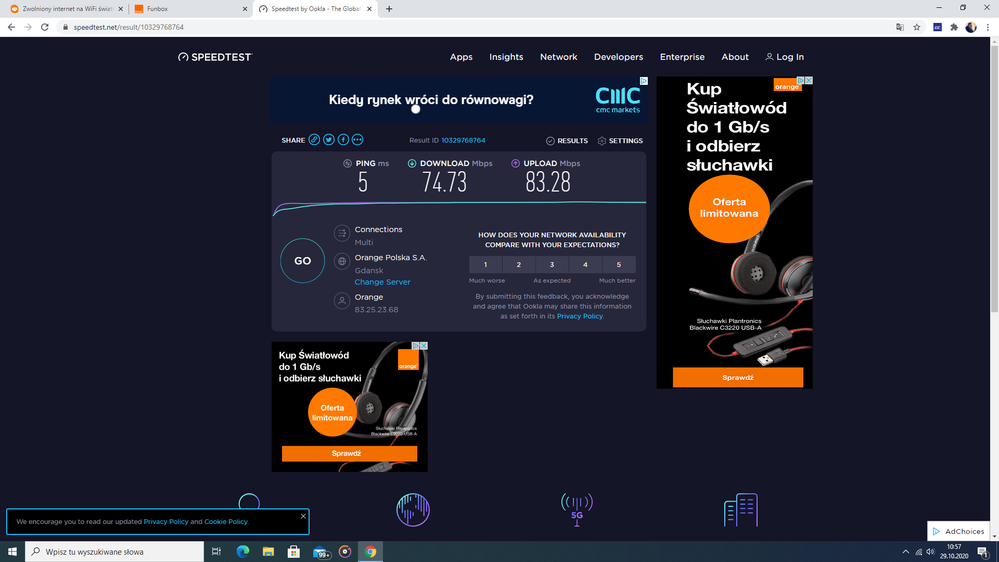
Task: Copy the result link via share icon
Action: (x=314, y=140)
